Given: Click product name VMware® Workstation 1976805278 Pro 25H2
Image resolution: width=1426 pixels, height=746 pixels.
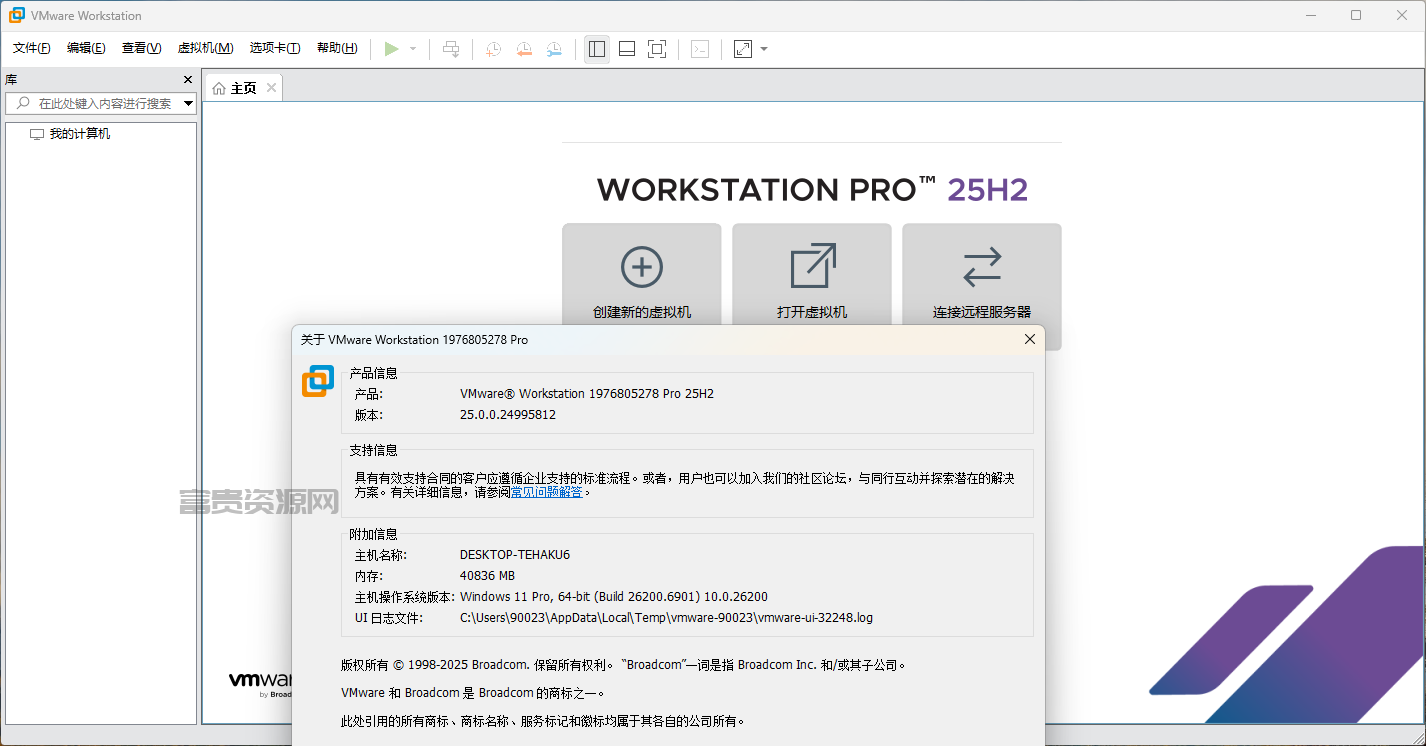Looking at the screenshot, I should [587, 393].
